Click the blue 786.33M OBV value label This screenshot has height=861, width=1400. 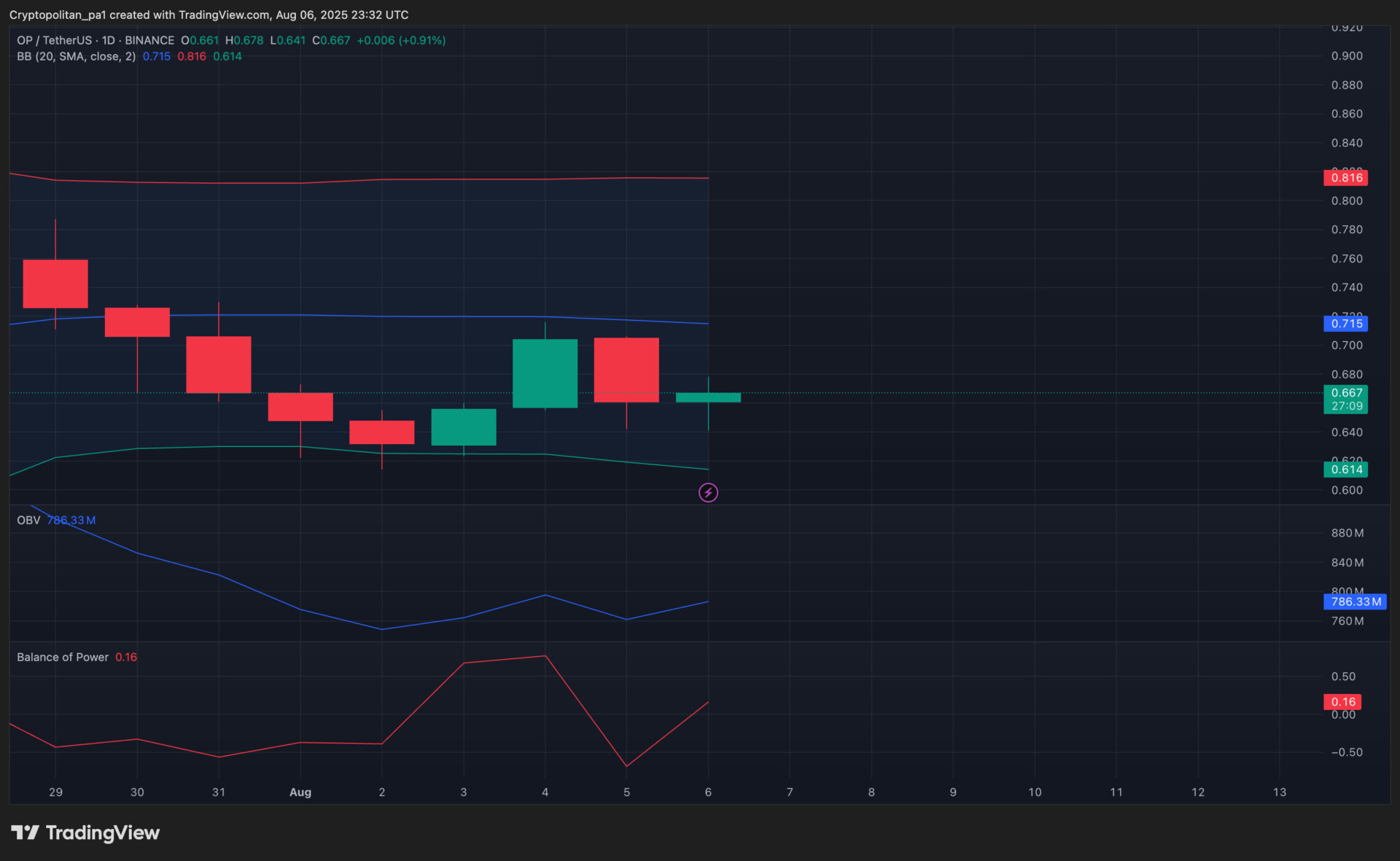click(1355, 602)
